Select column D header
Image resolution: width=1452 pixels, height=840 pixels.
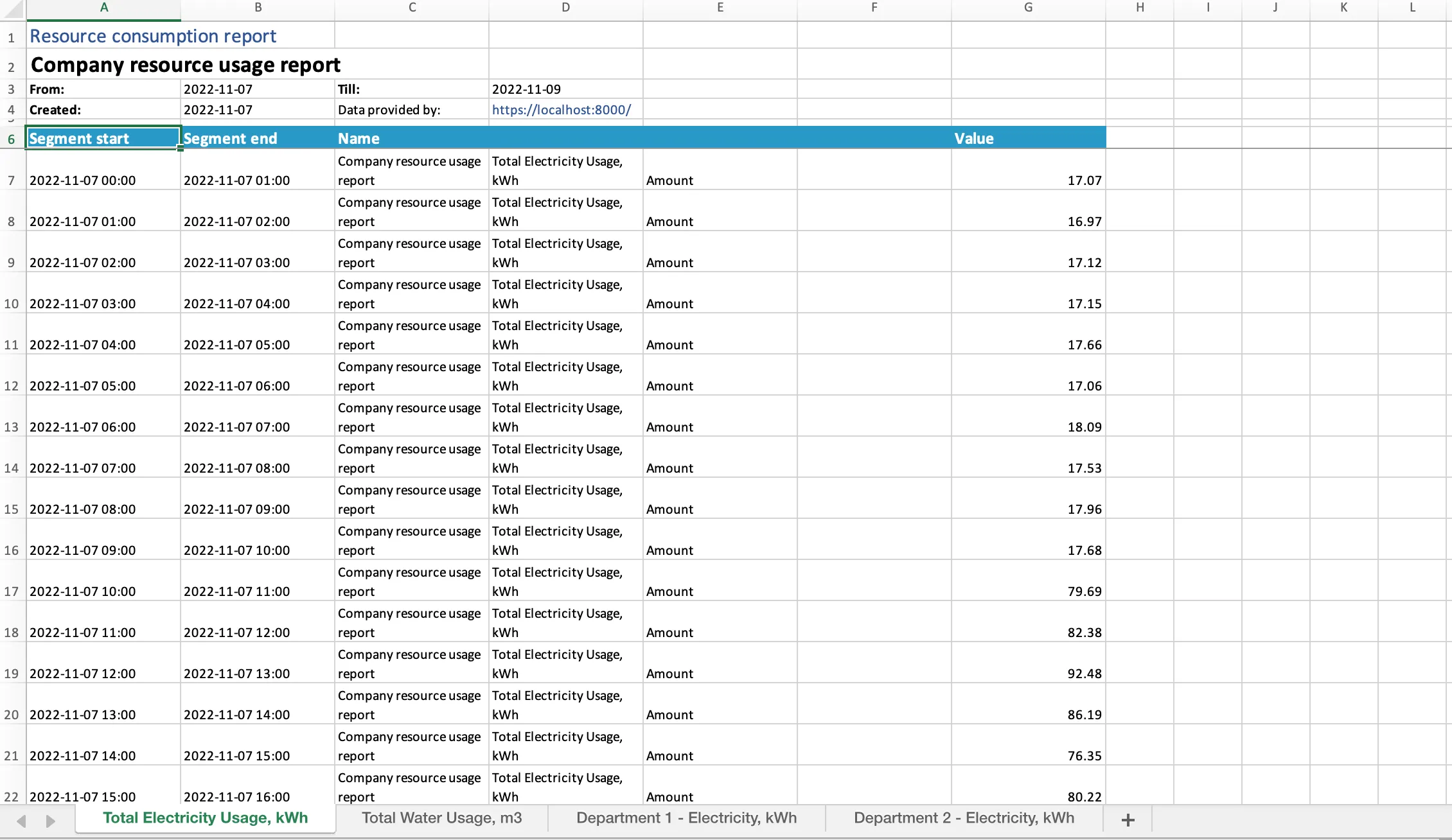(x=566, y=8)
